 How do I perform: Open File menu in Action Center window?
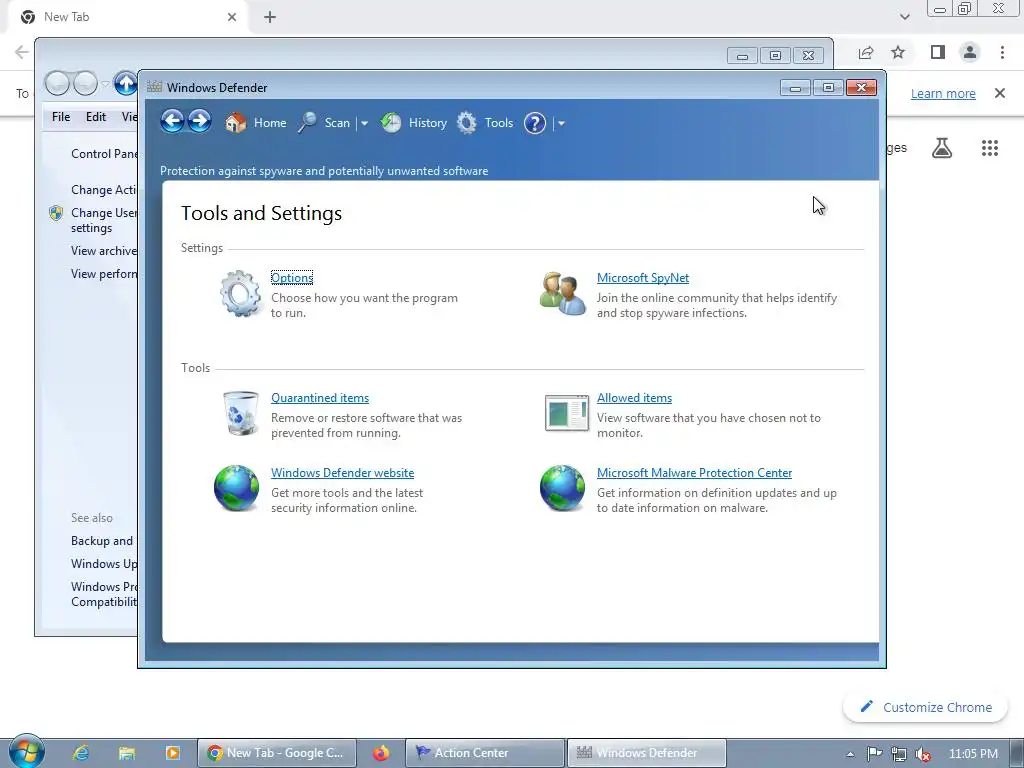point(61,117)
